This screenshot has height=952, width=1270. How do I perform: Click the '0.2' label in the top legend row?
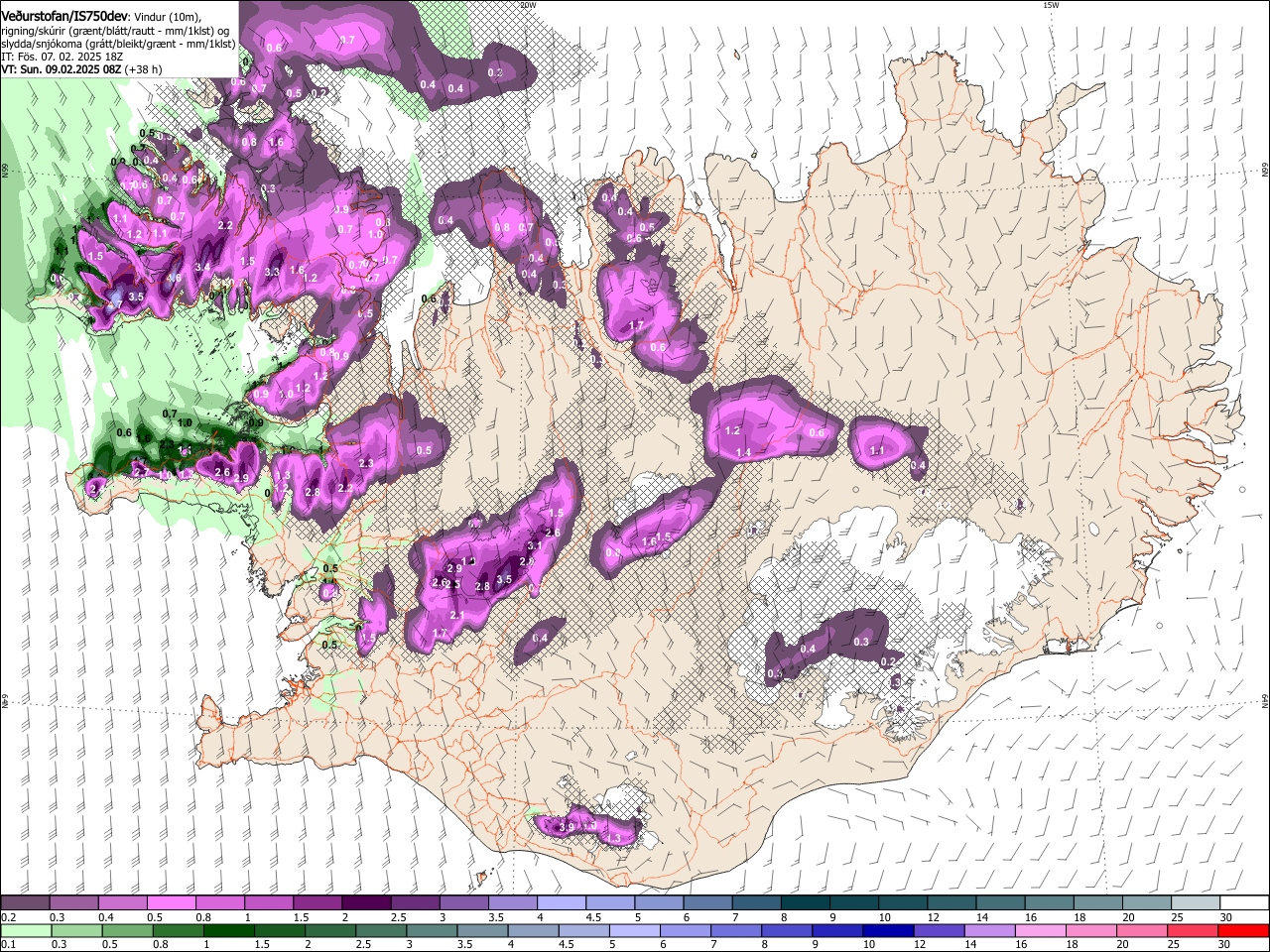click(x=8, y=917)
